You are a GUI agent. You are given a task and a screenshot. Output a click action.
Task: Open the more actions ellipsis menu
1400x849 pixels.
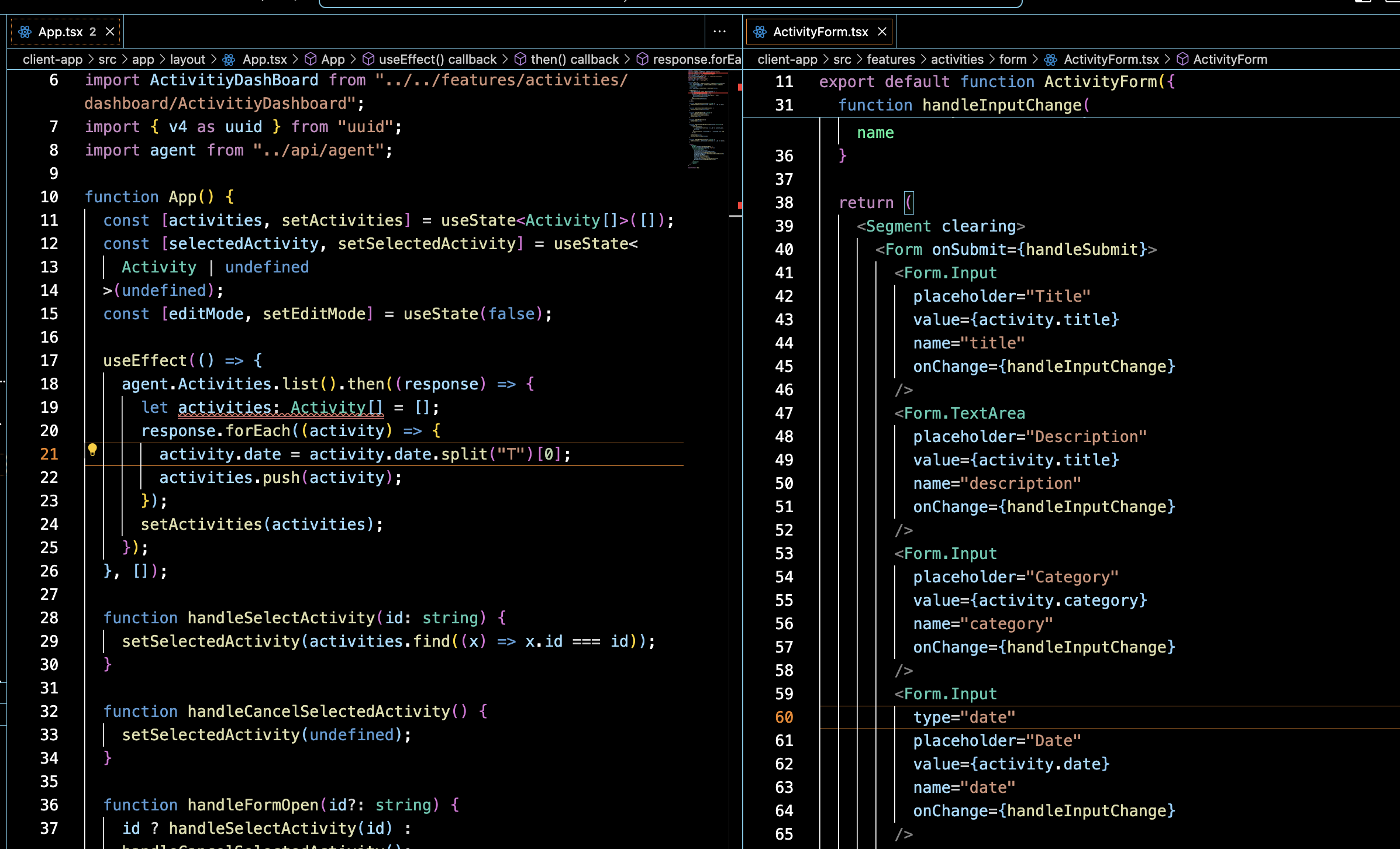[x=720, y=32]
